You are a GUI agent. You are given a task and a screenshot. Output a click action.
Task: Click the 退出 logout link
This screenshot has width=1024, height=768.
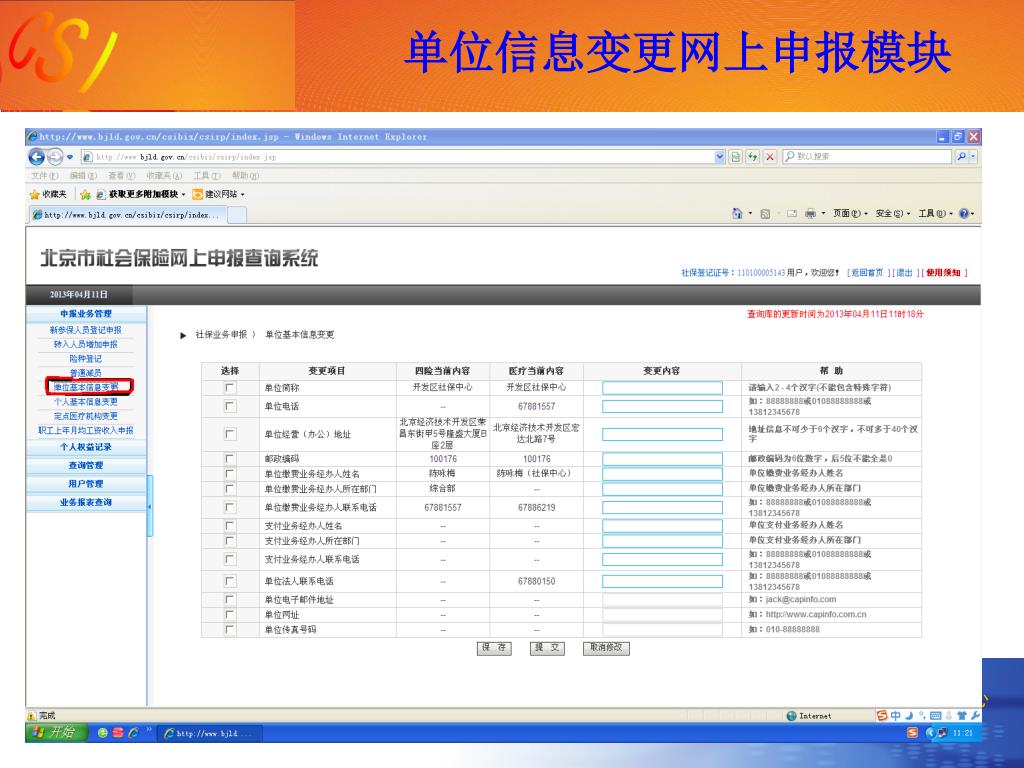click(904, 273)
